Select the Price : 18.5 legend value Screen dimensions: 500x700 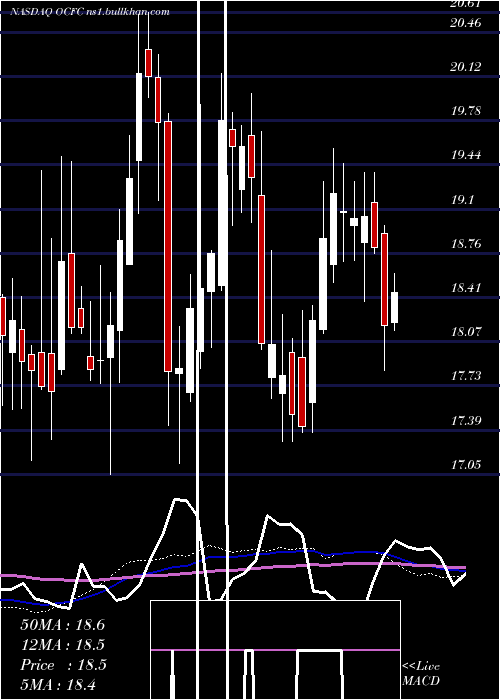tap(63, 665)
